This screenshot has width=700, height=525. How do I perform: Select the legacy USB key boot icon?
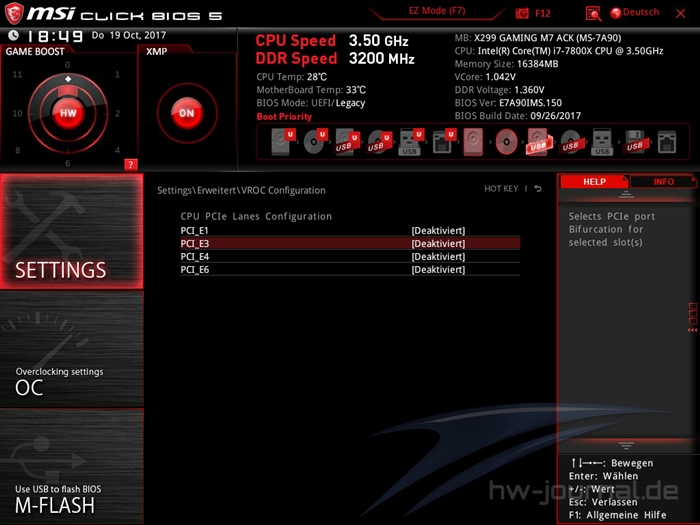click(602, 142)
